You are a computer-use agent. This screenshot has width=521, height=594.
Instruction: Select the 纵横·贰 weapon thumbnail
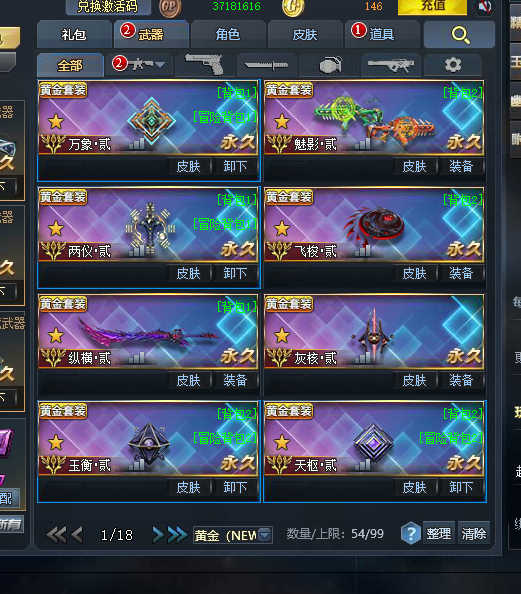click(148, 332)
